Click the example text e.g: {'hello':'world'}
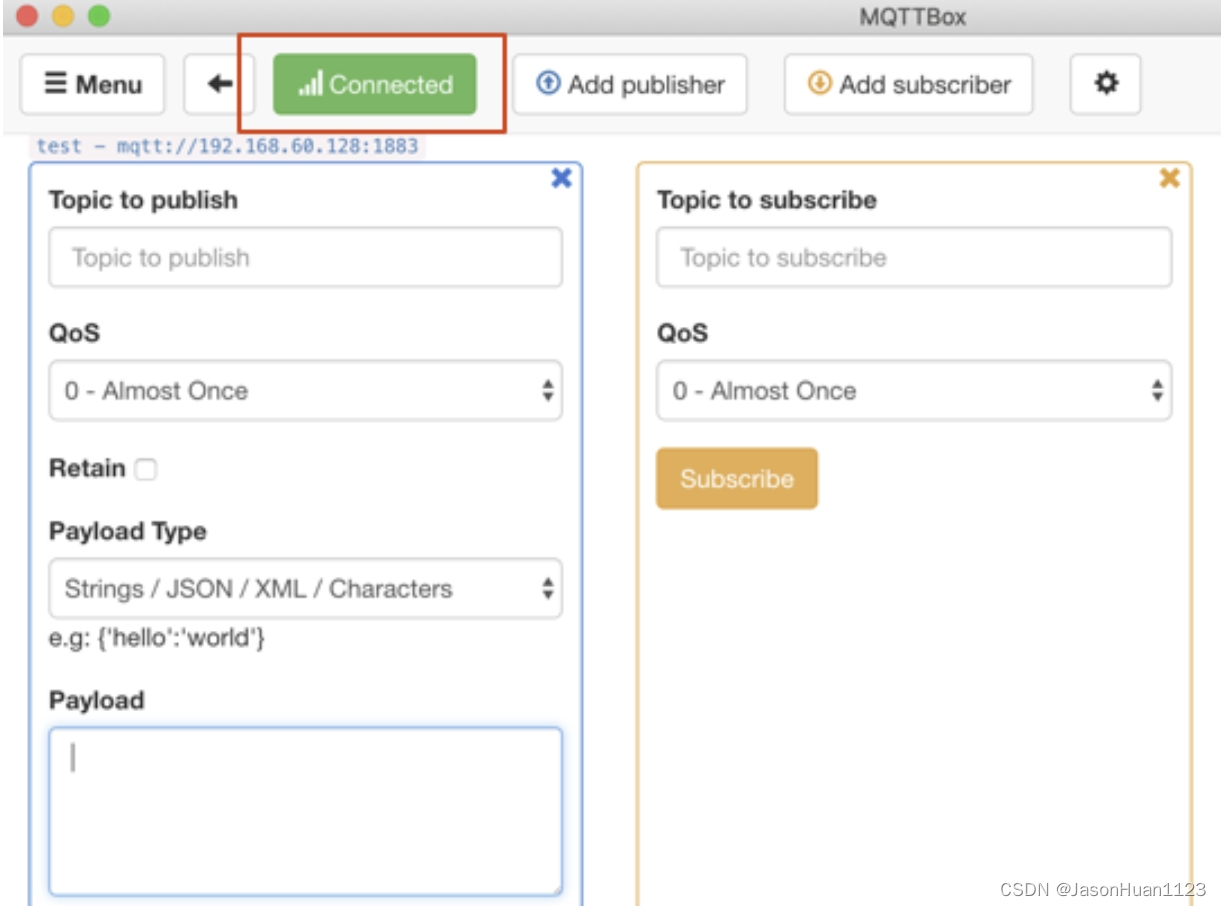Screen dimensions: 1221x906 point(157,637)
